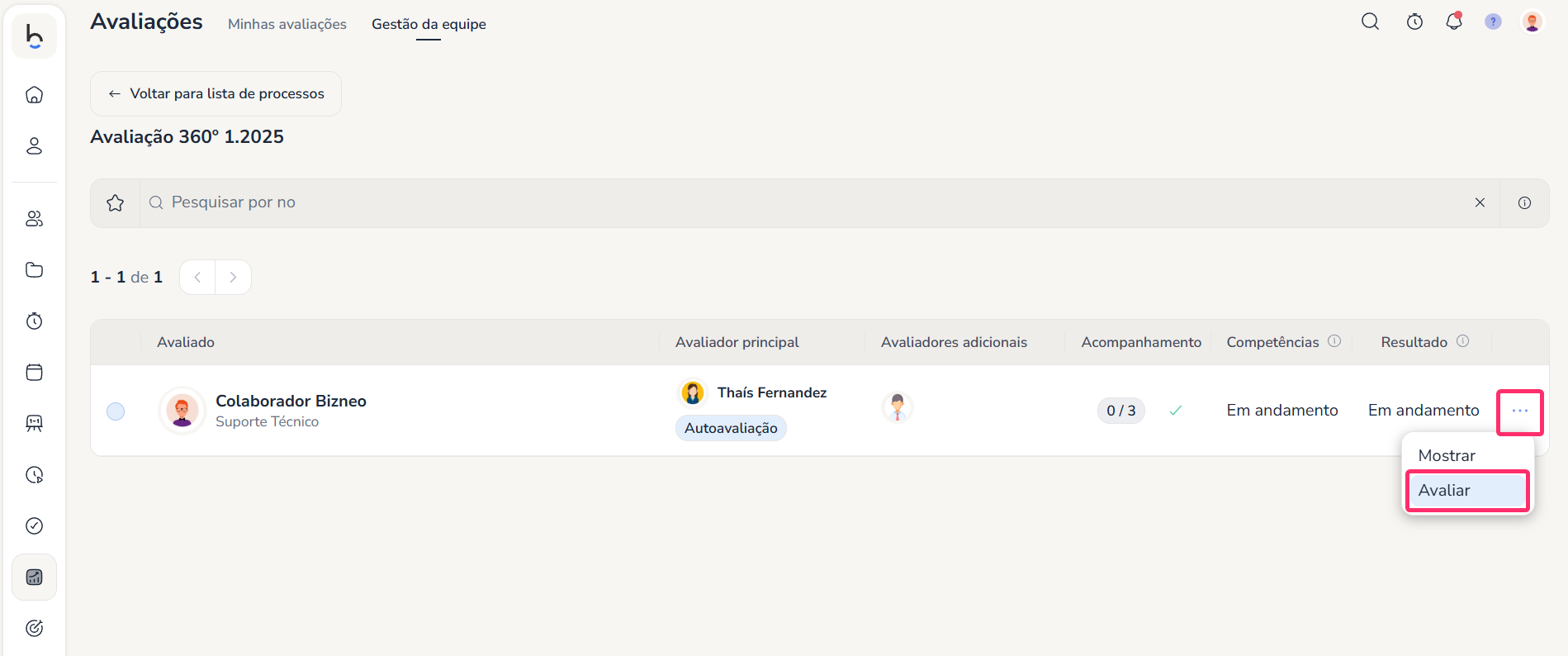Screen dimensions: 1568x656
Task: Open the three-dot row actions menu
Action: pos(1519,411)
